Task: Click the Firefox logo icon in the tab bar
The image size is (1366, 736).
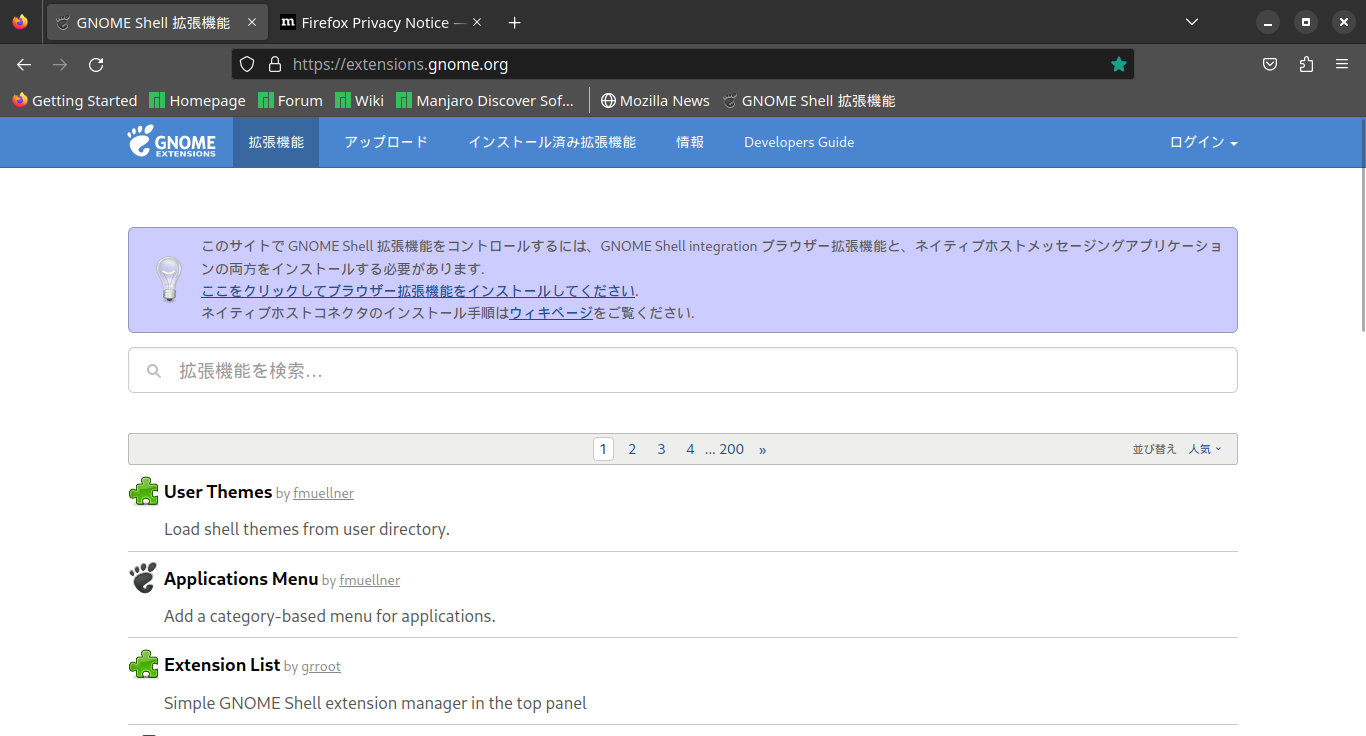Action: 20,22
